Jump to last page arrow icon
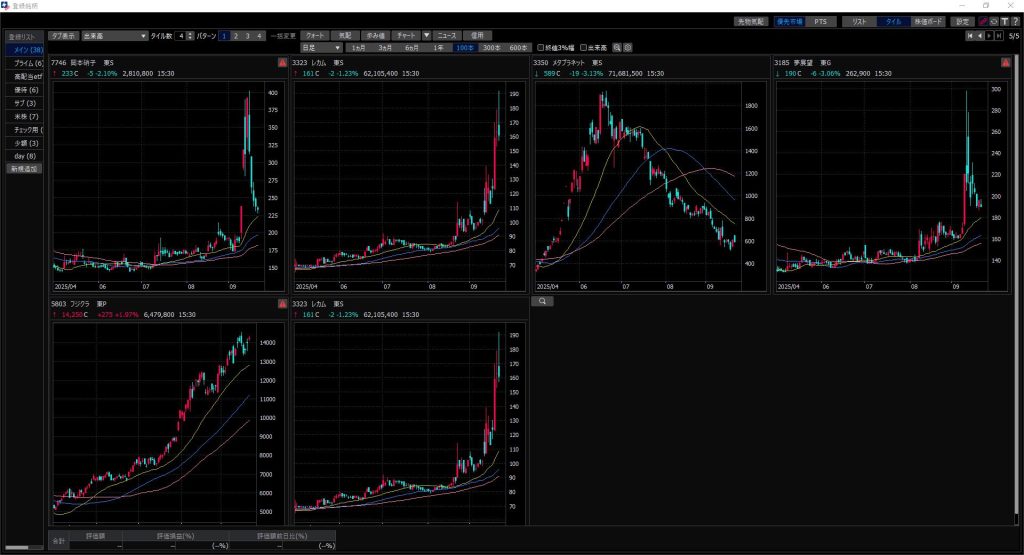This screenshot has width=1024, height=555. pyautogui.click(x=998, y=36)
